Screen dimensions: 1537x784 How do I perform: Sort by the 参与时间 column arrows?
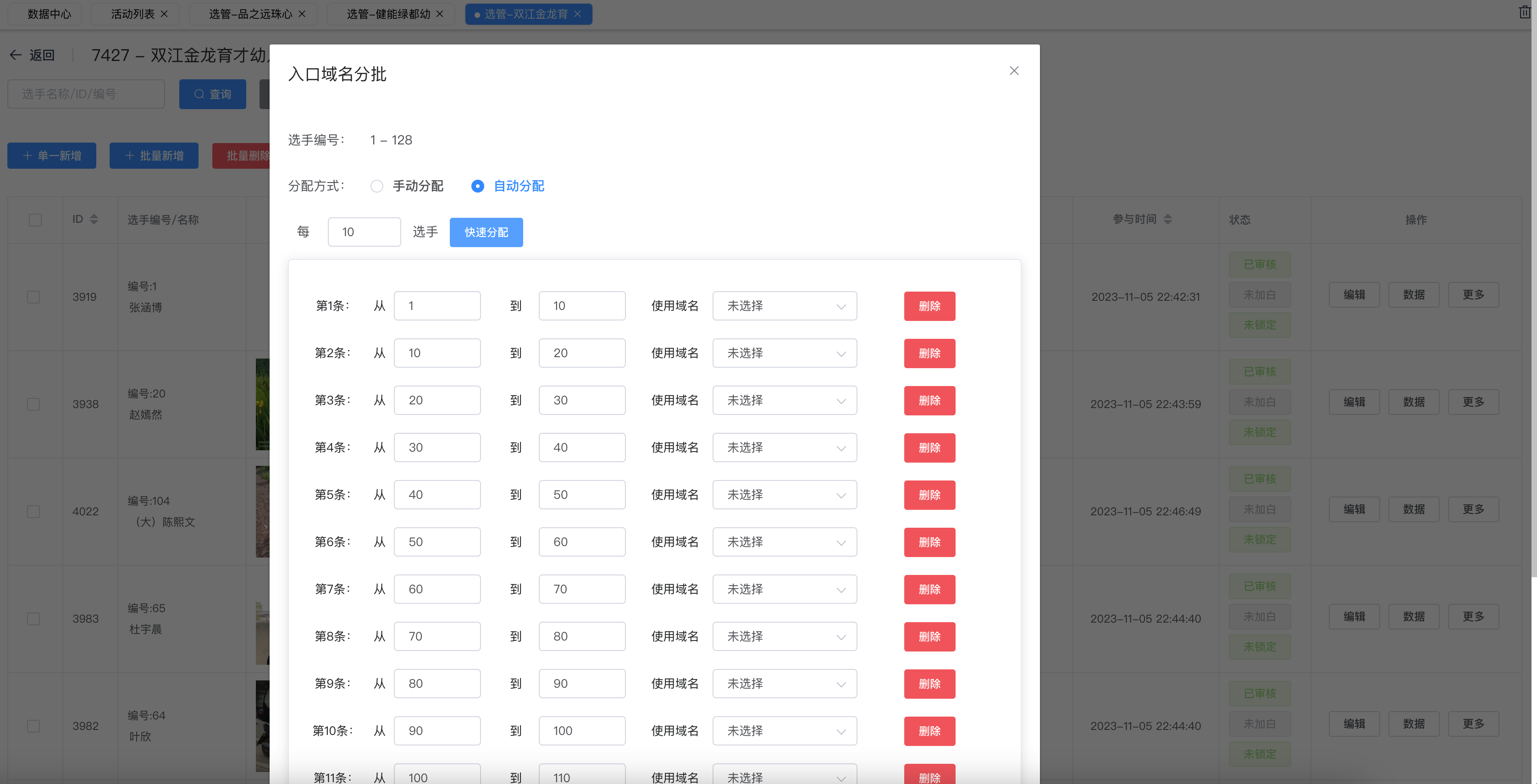pyautogui.click(x=1168, y=220)
